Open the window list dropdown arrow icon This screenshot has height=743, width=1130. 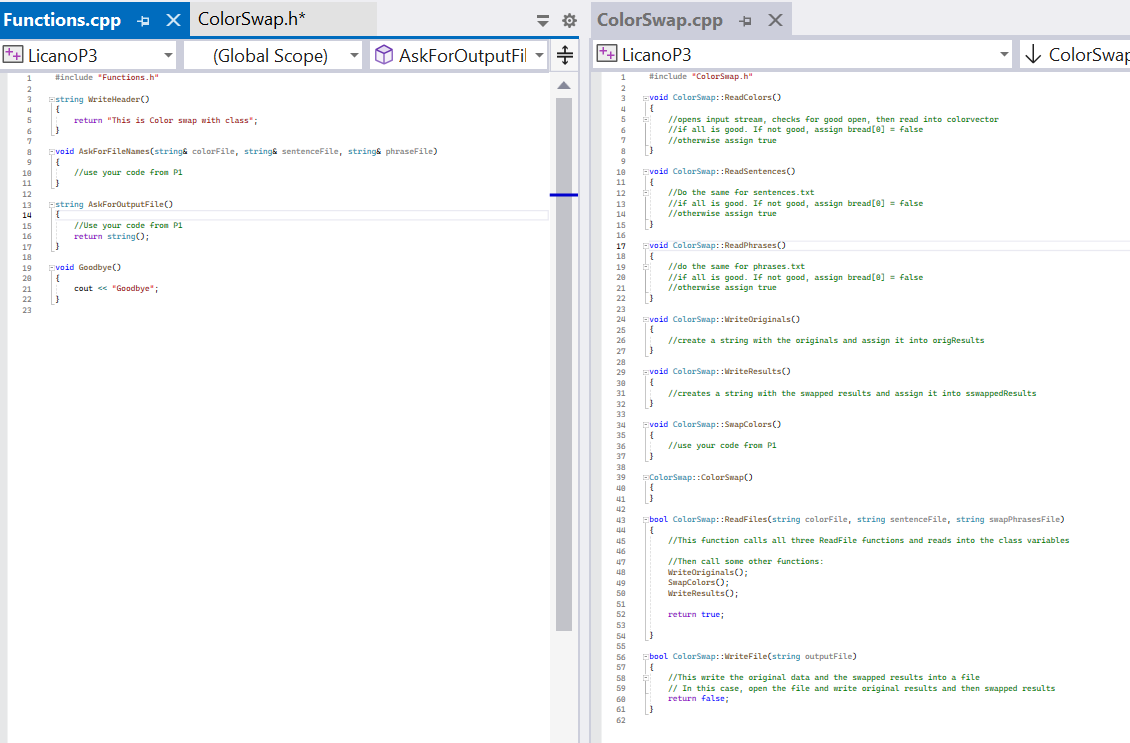click(541, 19)
